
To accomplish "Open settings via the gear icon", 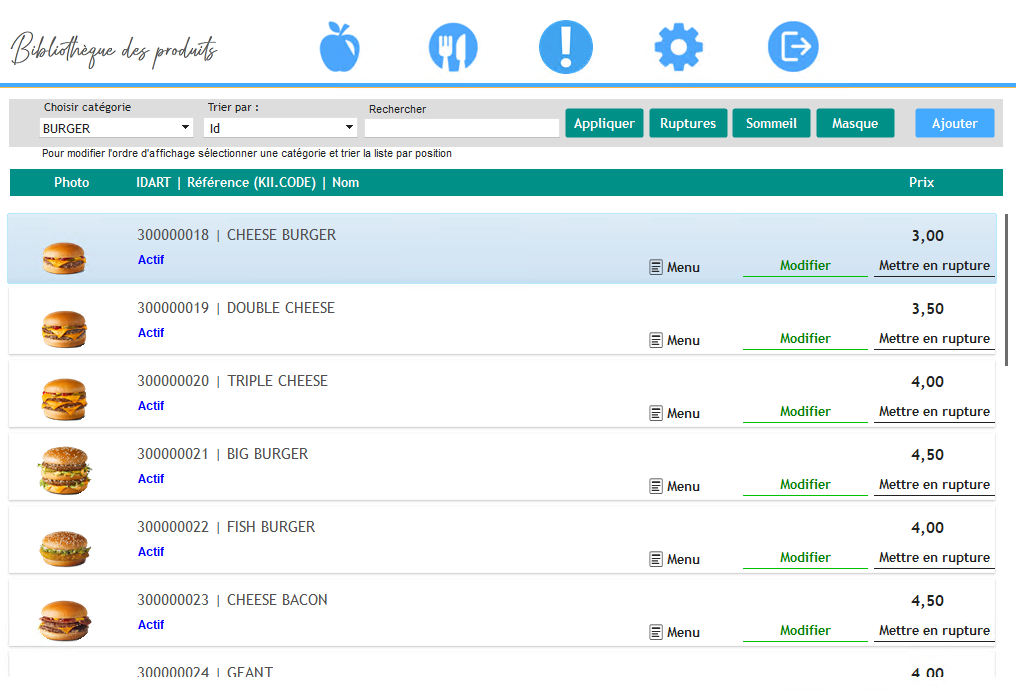I will point(679,47).
